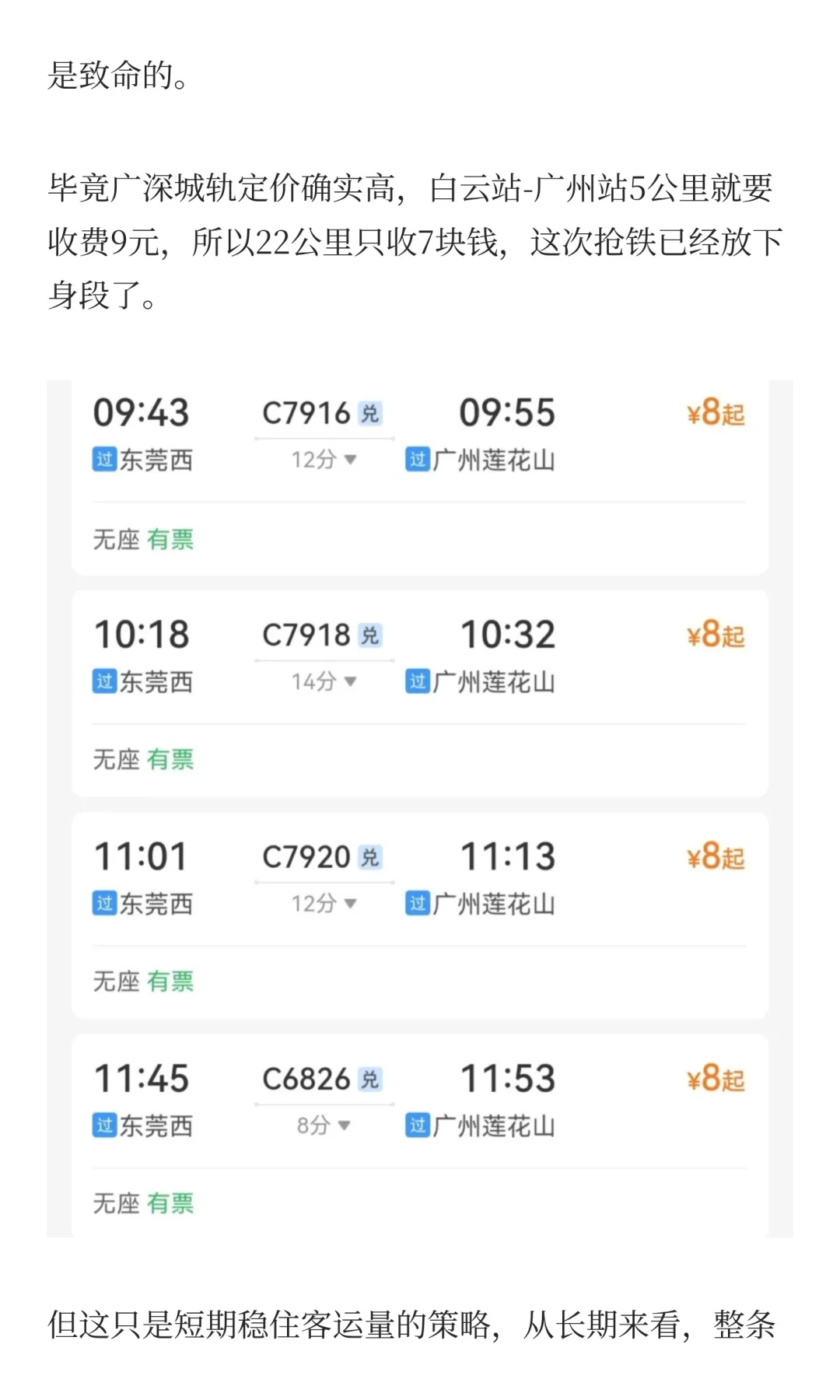Select the ¥8起 price on the 11:45 train
The image size is (840, 1400).
click(716, 1079)
